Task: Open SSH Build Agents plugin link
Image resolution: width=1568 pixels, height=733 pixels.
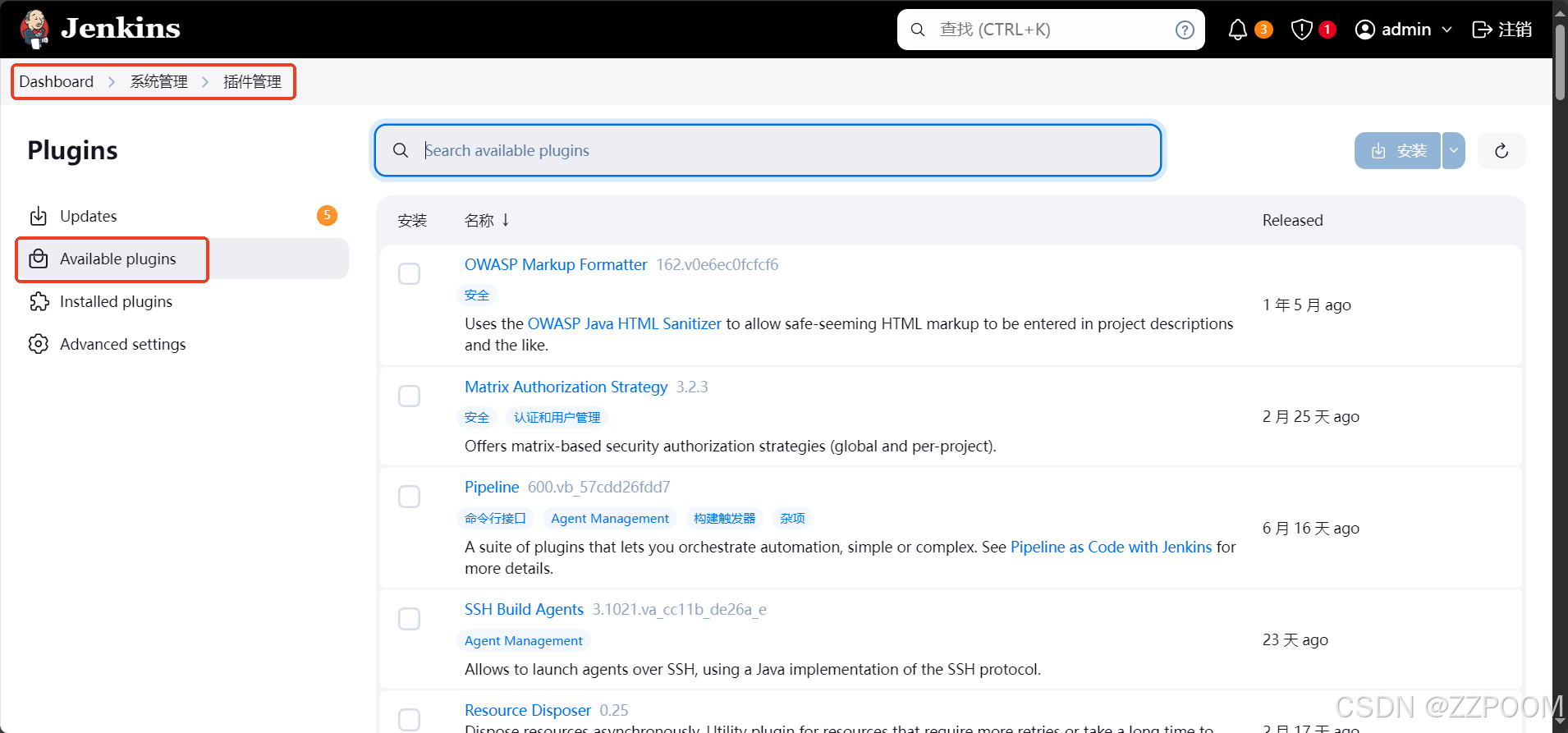Action: [524, 609]
